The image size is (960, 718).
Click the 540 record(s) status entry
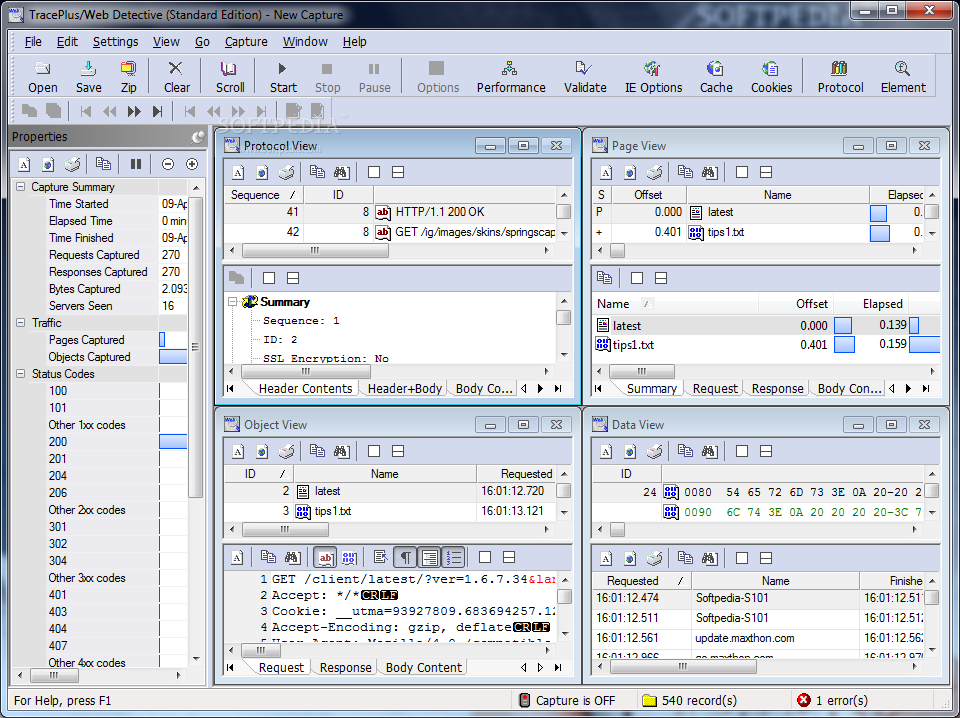click(689, 700)
